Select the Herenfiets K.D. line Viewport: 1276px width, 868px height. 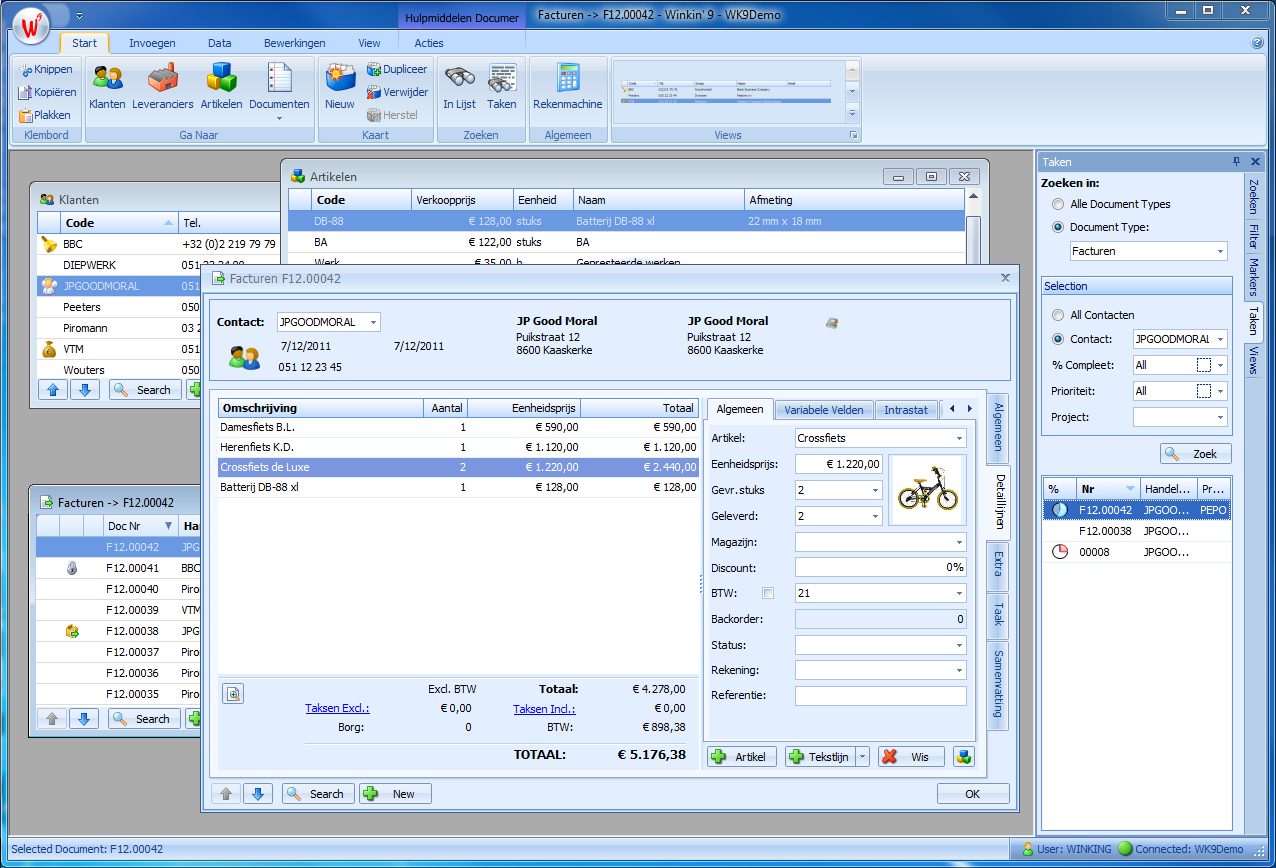coord(458,447)
